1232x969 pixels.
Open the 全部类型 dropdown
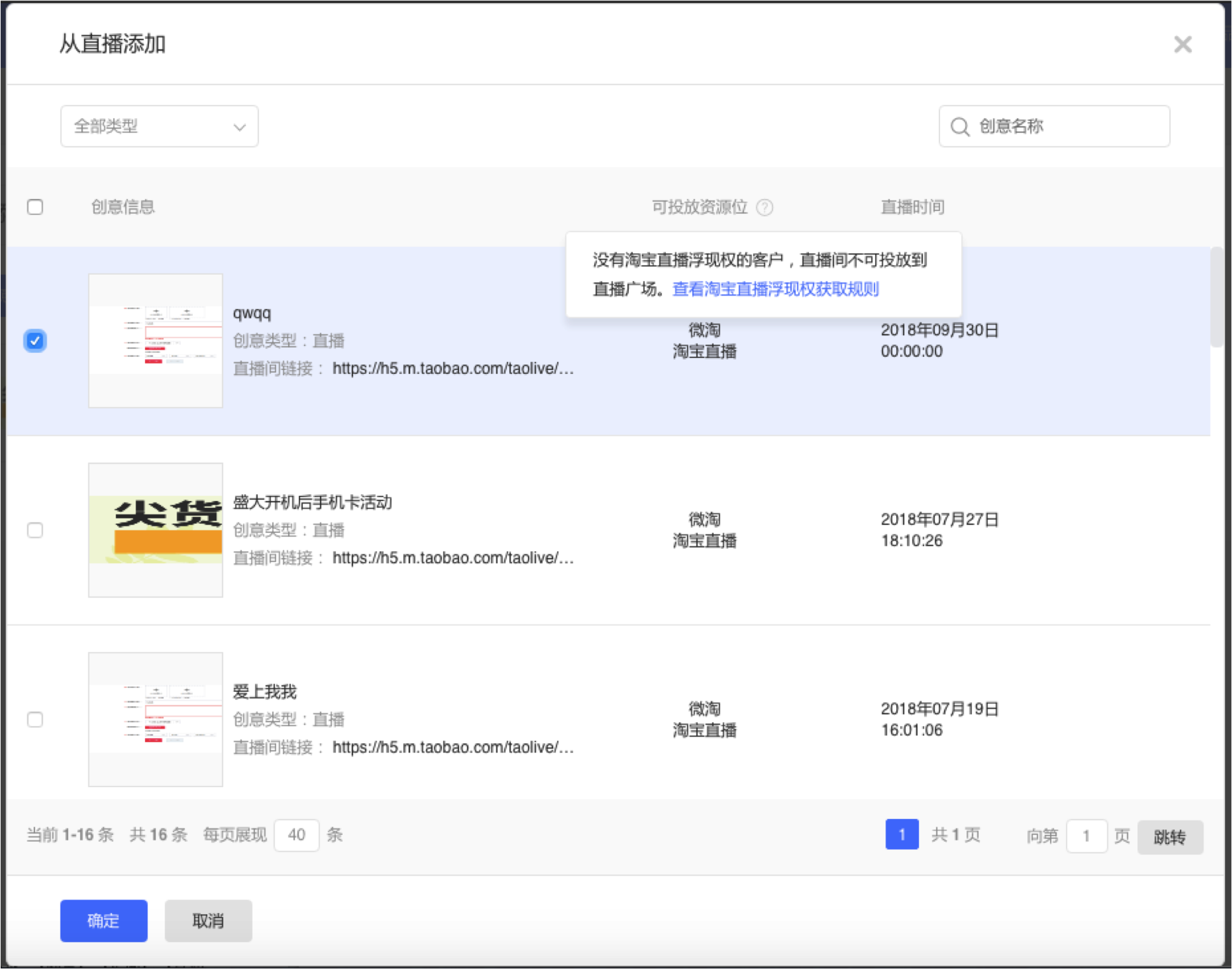pyautogui.click(x=159, y=127)
